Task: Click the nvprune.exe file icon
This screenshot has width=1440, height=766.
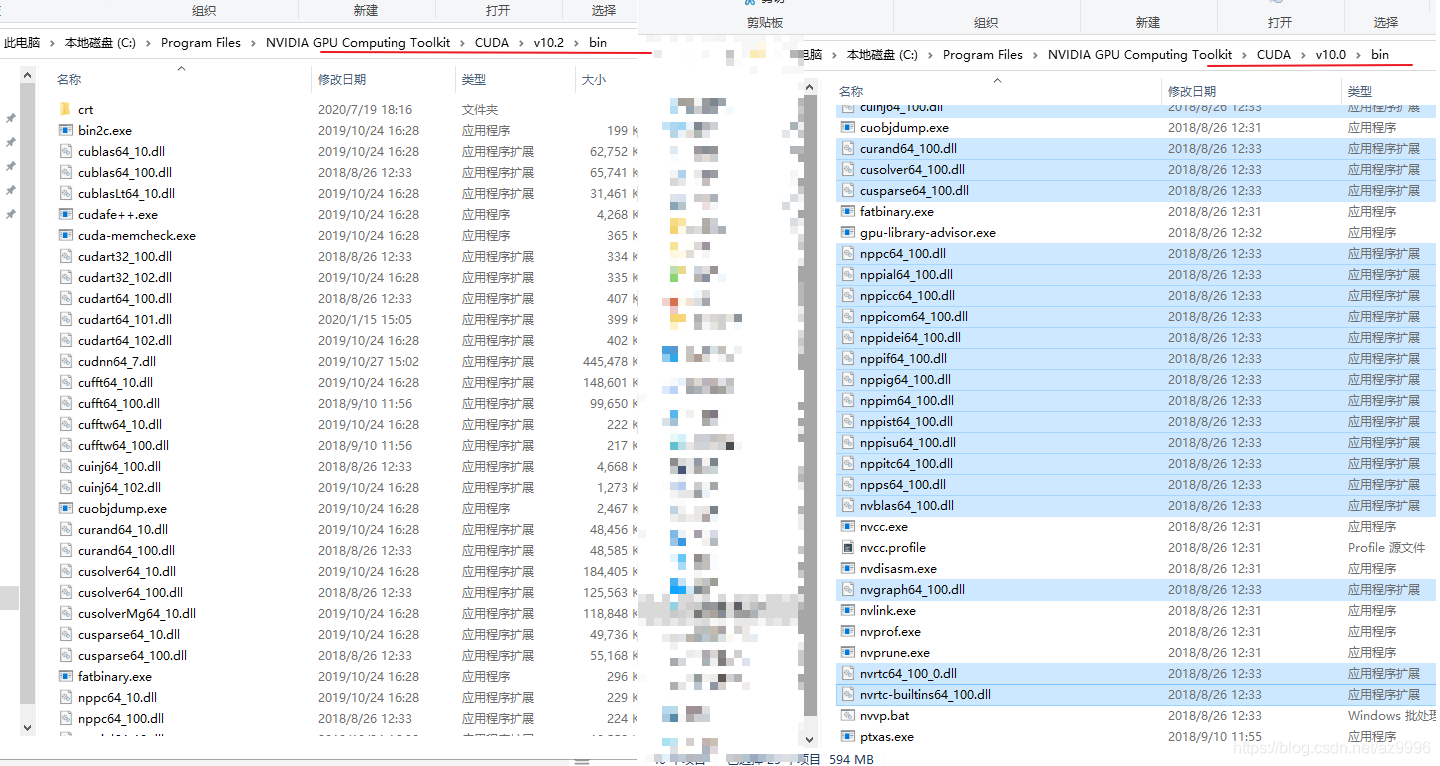Action: click(847, 652)
